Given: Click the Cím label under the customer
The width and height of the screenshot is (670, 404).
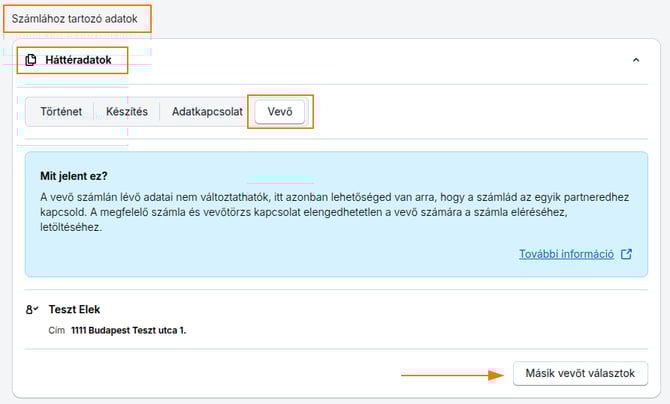Looking at the screenshot, I should (56, 329).
